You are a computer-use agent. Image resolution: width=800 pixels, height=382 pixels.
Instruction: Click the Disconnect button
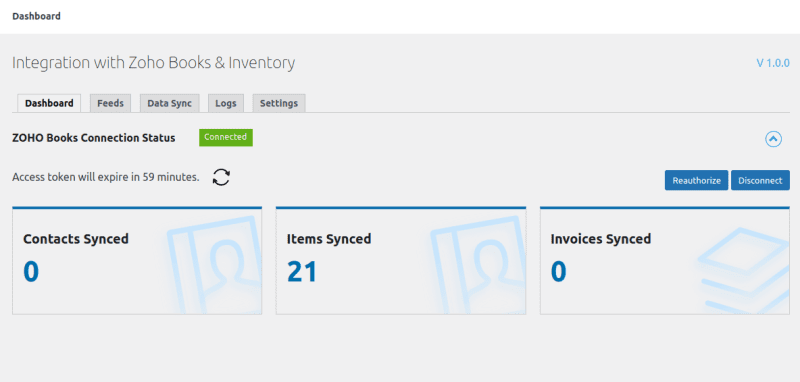pos(760,181)
